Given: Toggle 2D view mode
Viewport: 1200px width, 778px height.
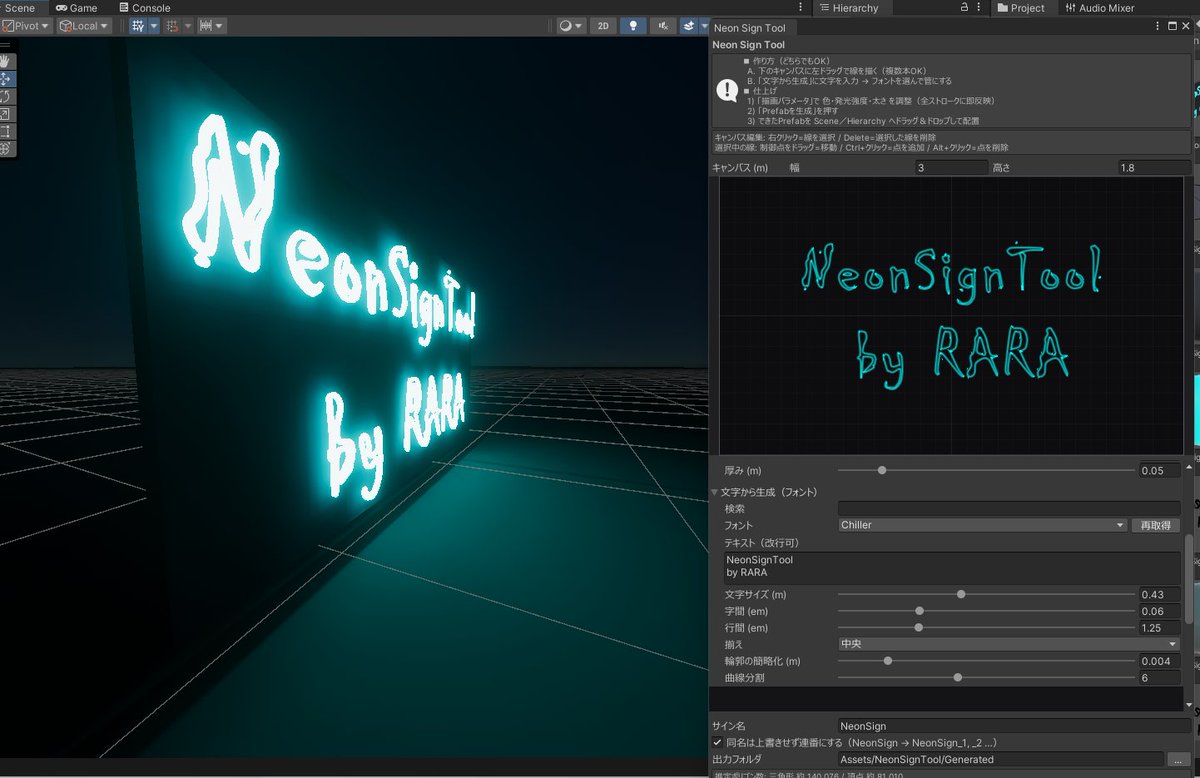Looking at the screenshot, I should click(602, 26).
